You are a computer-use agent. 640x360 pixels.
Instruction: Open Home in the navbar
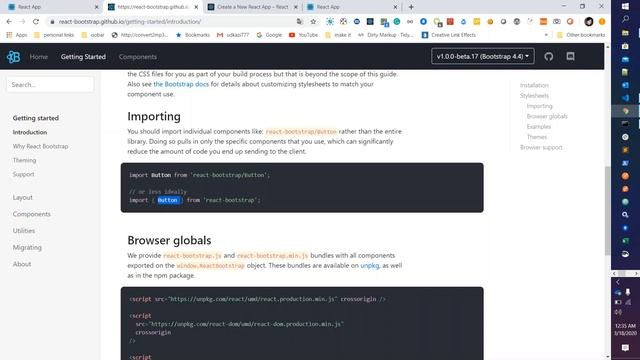coord(39,57)
